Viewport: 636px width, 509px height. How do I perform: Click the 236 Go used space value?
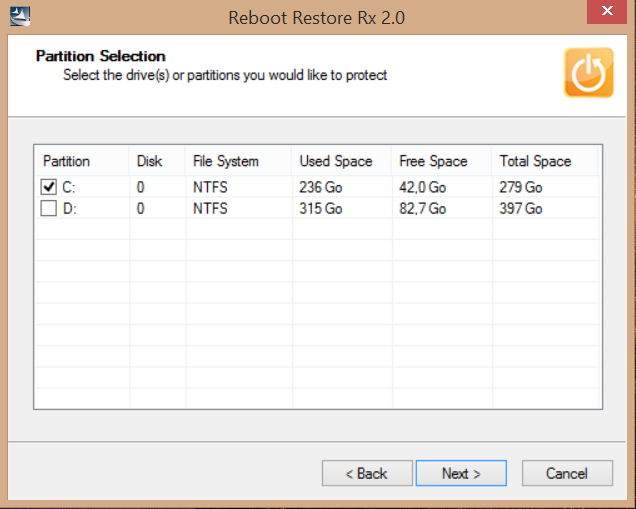(320, 187)
